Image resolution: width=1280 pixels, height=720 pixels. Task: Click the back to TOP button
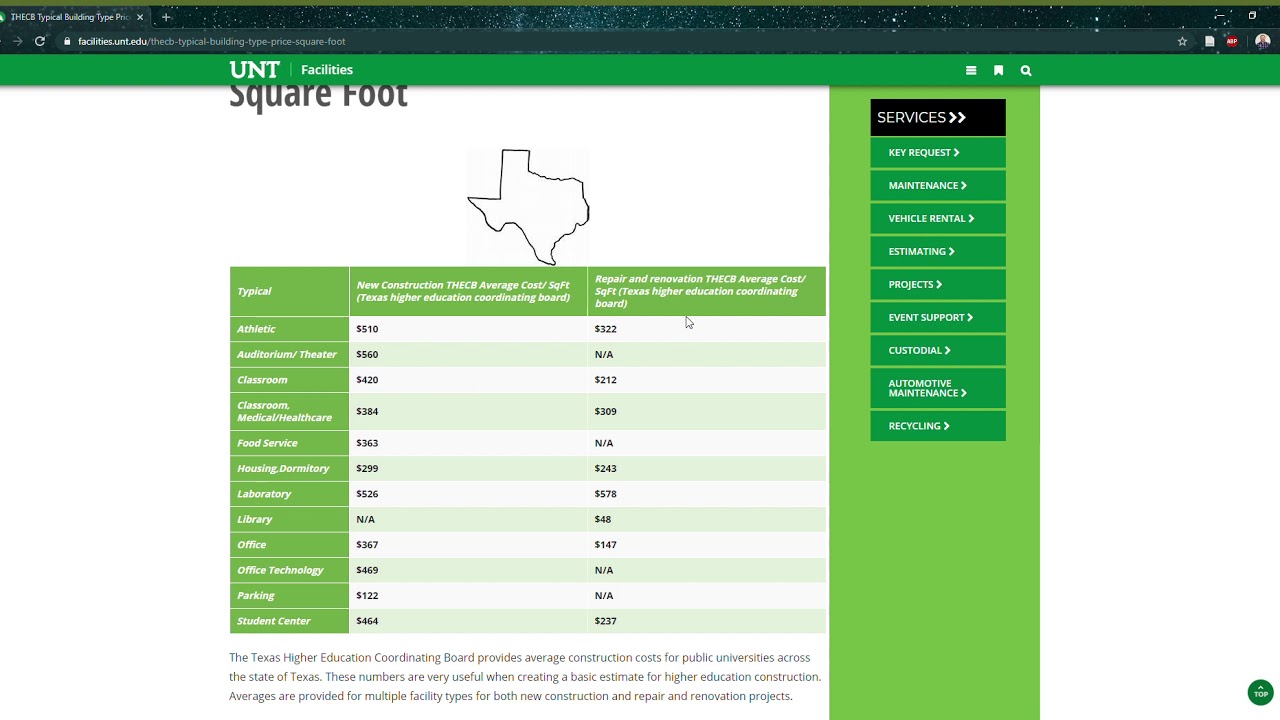1260,692
